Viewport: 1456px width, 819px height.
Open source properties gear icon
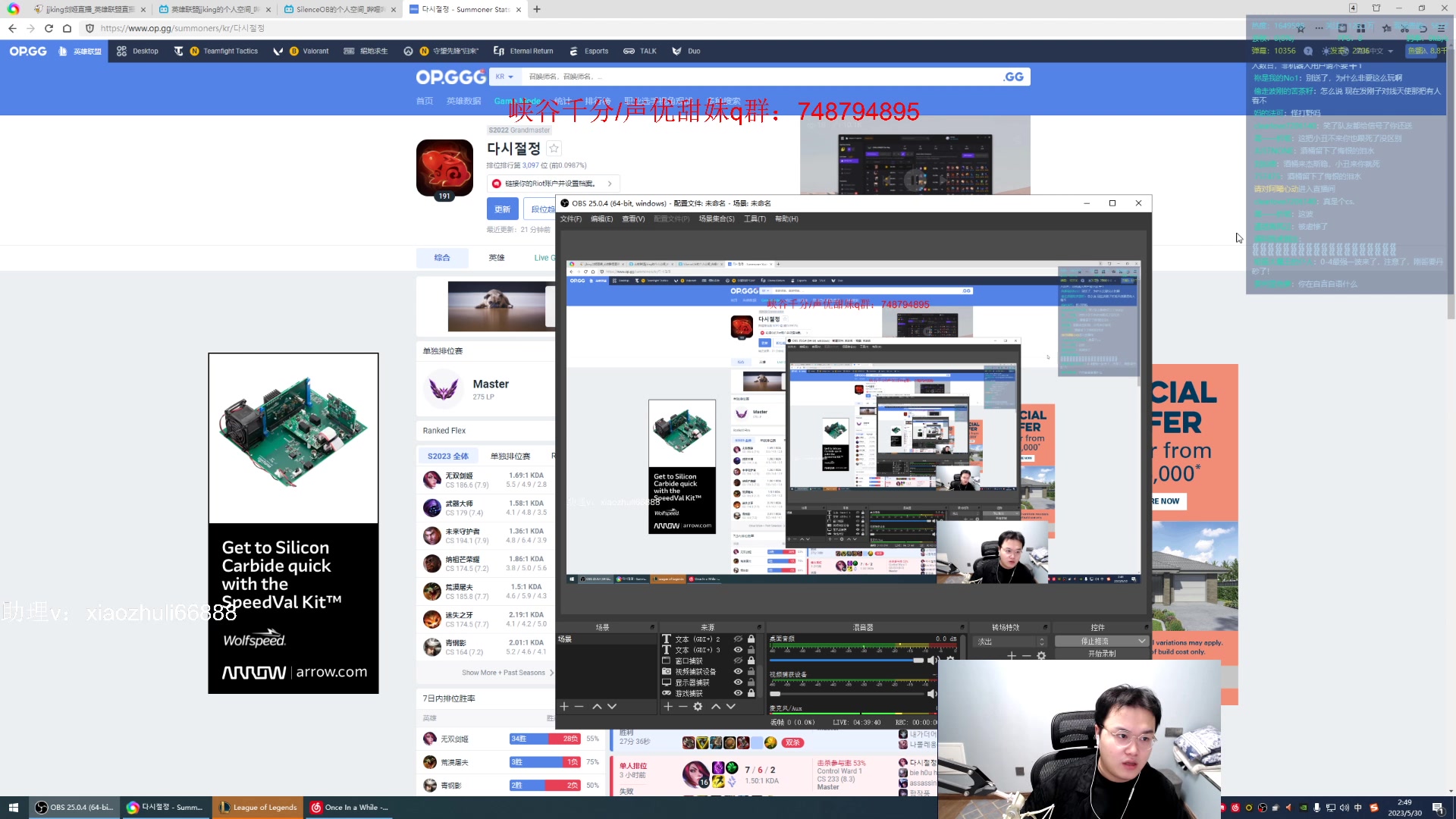click(x=698, y=707)
